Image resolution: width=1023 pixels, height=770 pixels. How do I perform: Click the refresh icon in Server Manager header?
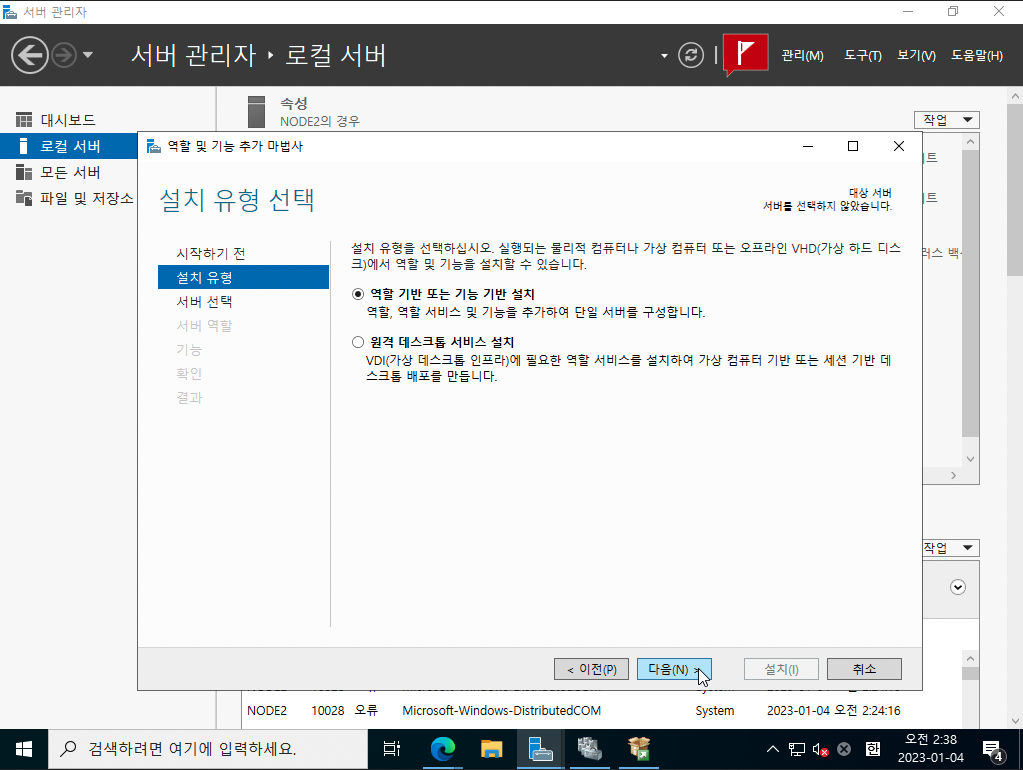(691, 55)
